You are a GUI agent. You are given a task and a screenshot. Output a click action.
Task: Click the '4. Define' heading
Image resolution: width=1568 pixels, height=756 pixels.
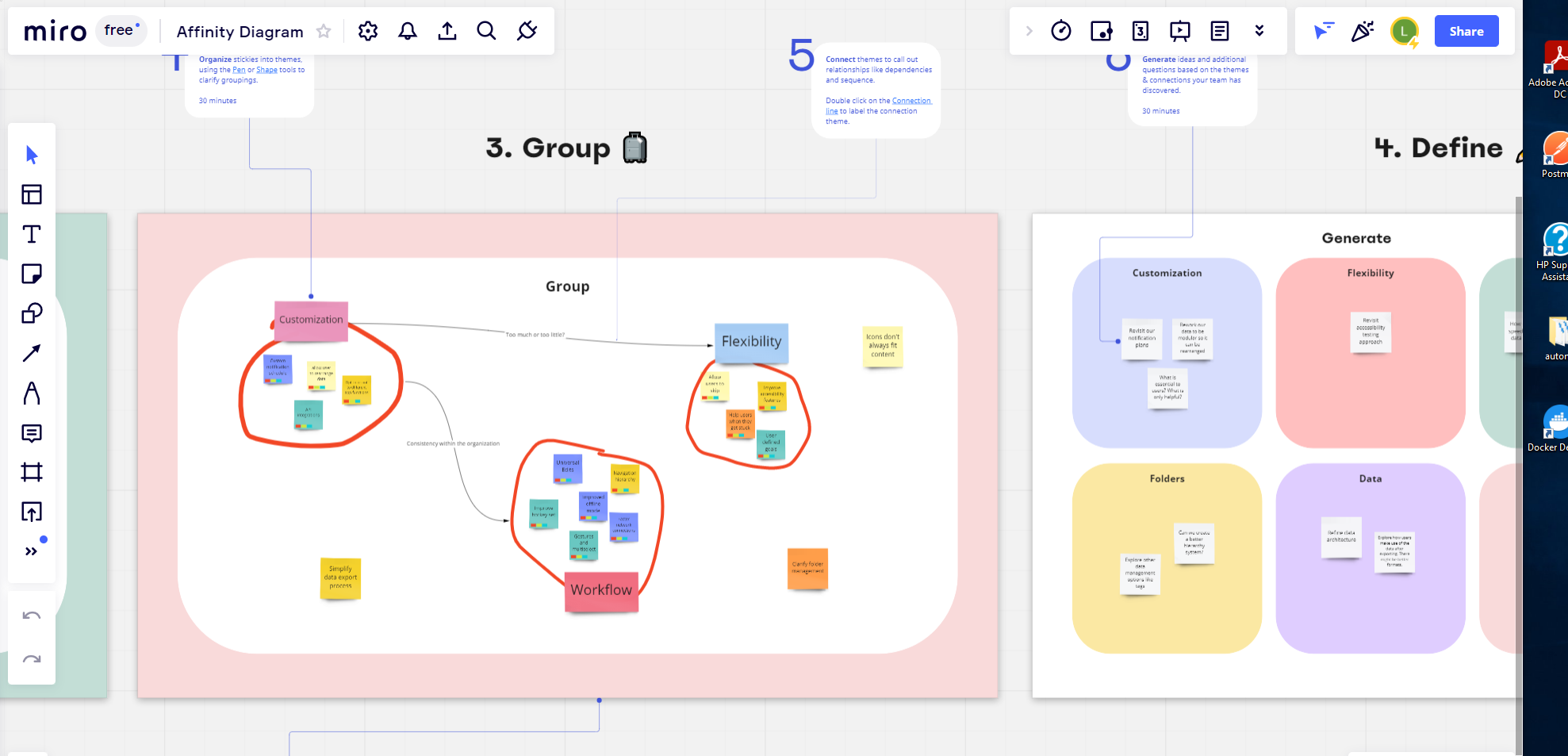[1439, 148]
